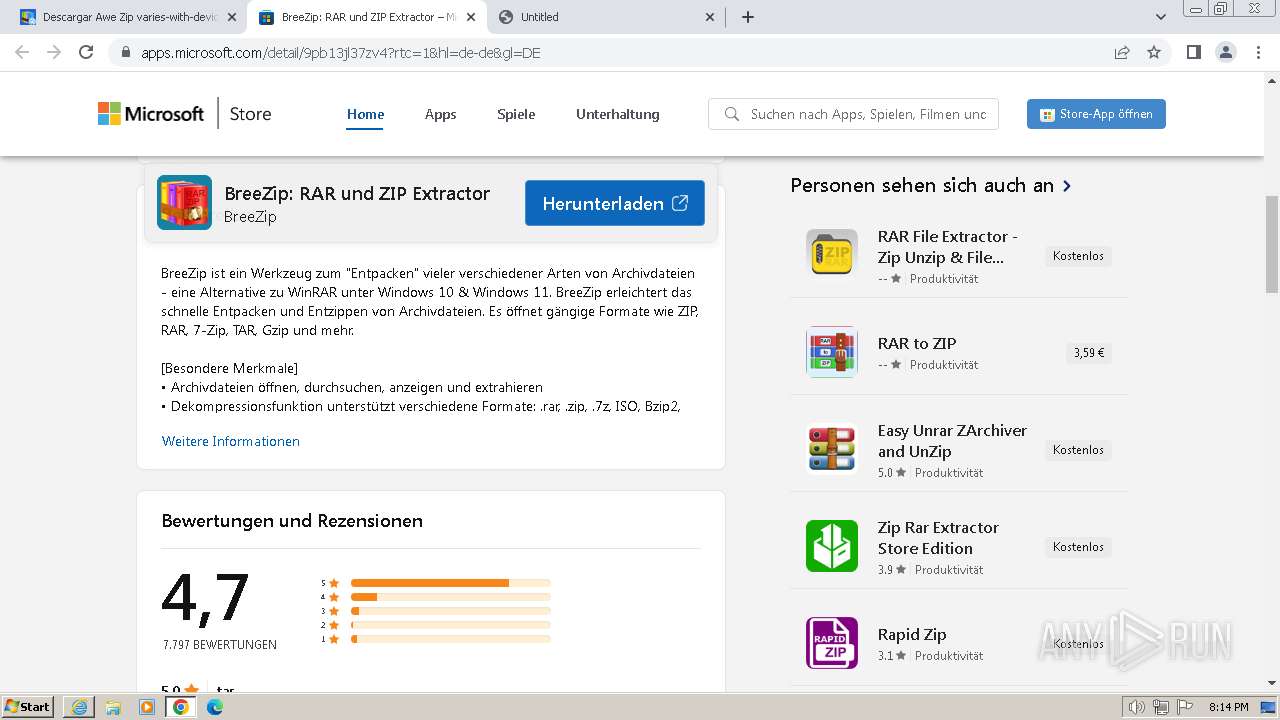Open File Explorer from taskbar

(113, 707)
